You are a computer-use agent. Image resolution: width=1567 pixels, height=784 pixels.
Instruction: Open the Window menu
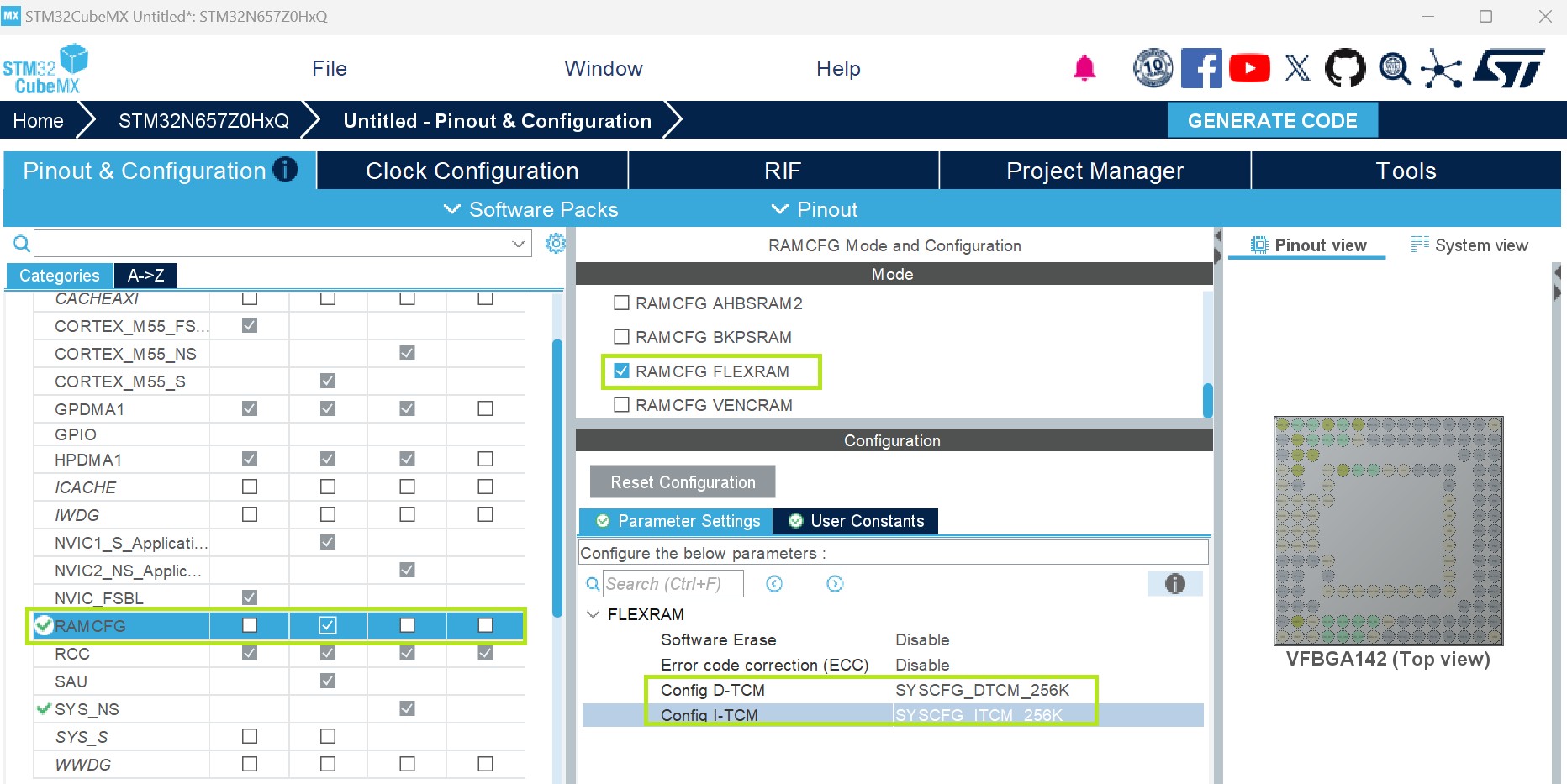604,68
